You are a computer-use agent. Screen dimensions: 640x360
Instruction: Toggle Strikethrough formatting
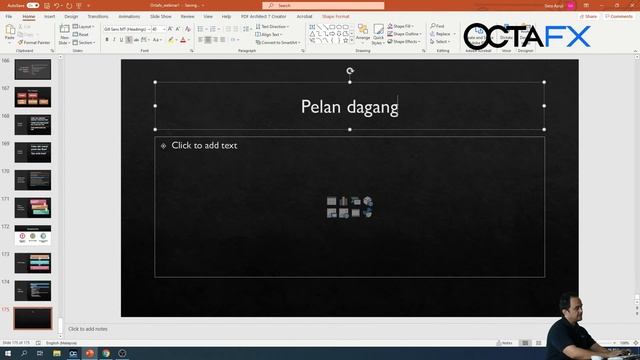[136, 40]
